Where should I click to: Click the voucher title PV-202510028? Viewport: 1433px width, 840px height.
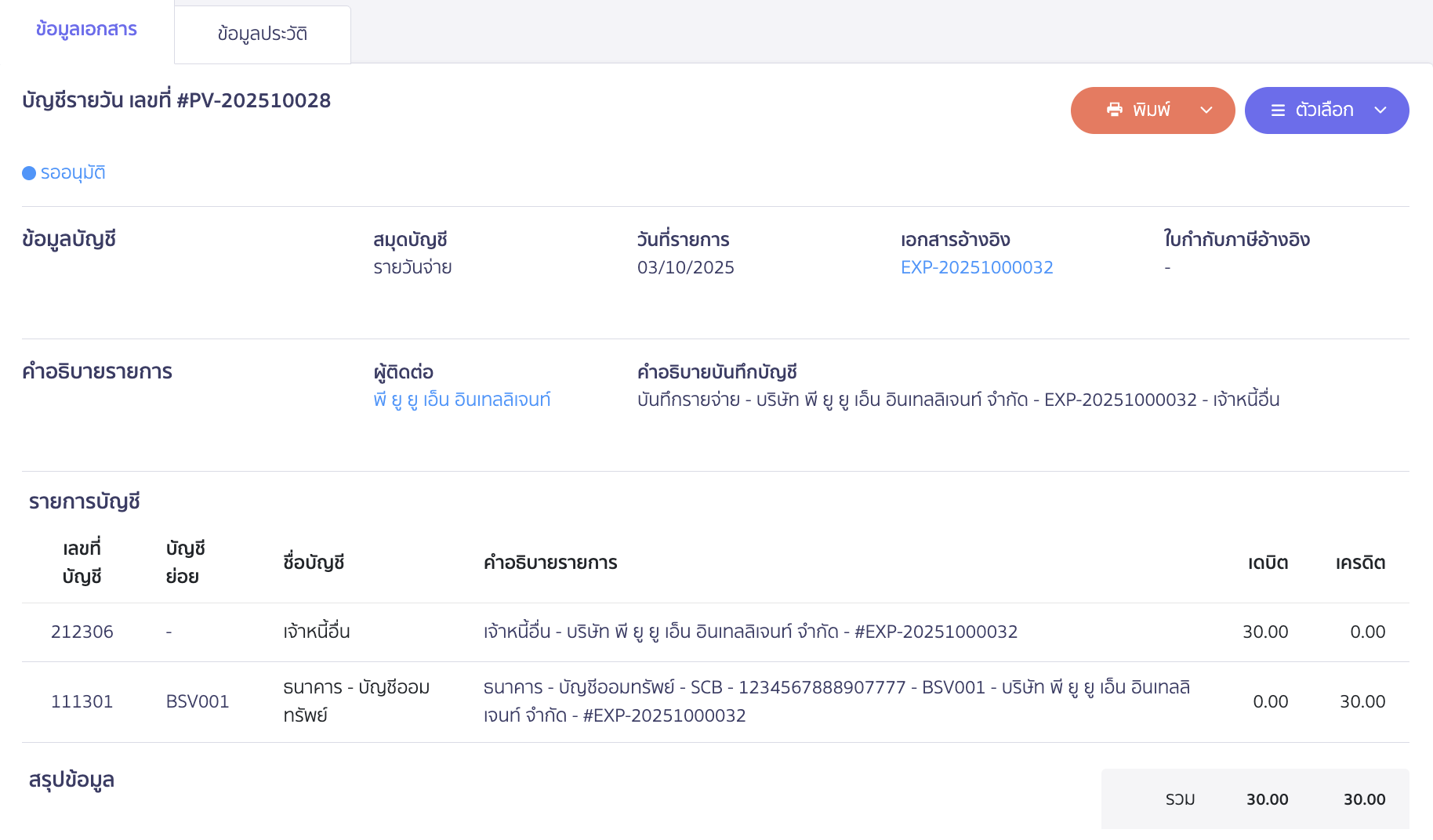pos(176,100)
